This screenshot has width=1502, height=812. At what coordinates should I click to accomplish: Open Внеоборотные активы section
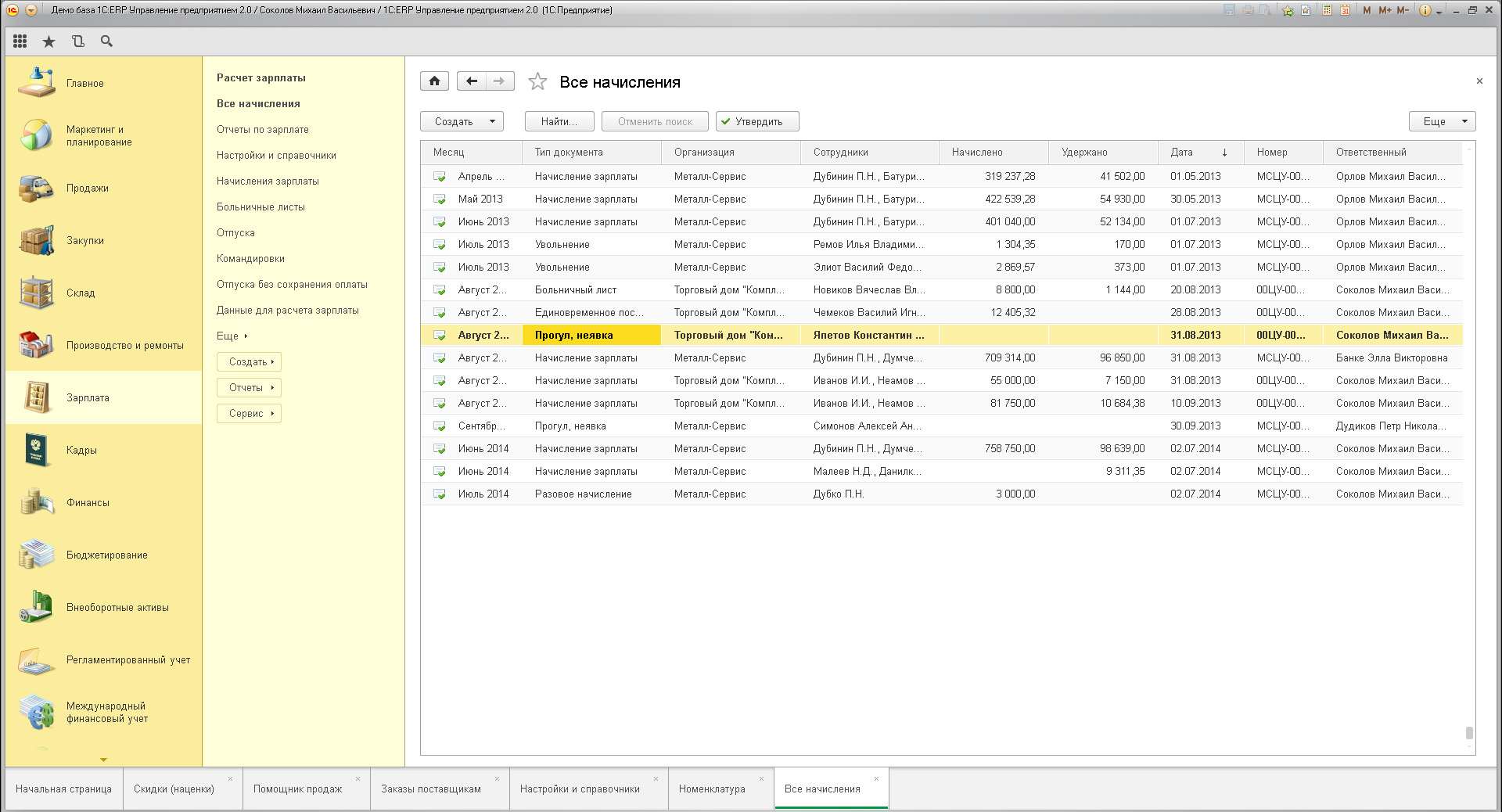(103, 607)
